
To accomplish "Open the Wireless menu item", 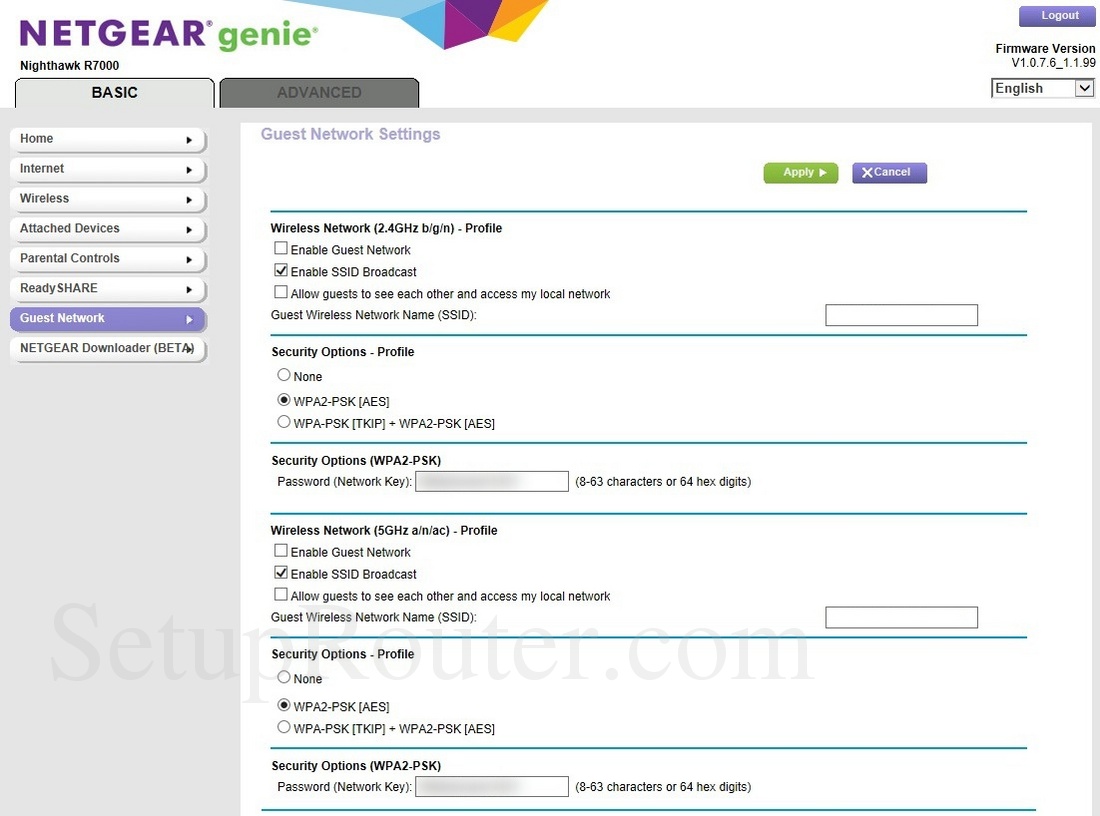I will click(x=108, y=200).
